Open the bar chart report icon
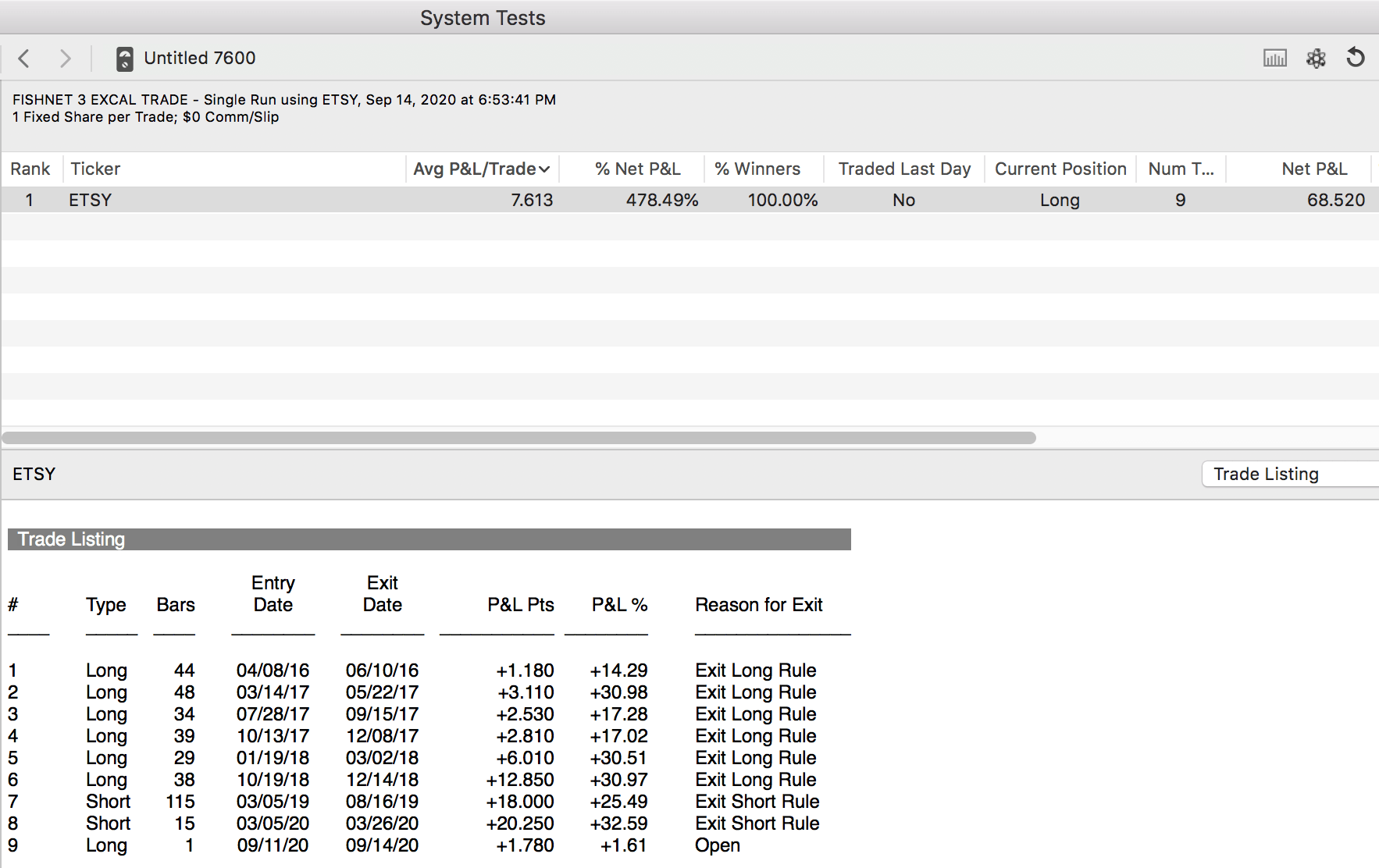 [1275, 58]
